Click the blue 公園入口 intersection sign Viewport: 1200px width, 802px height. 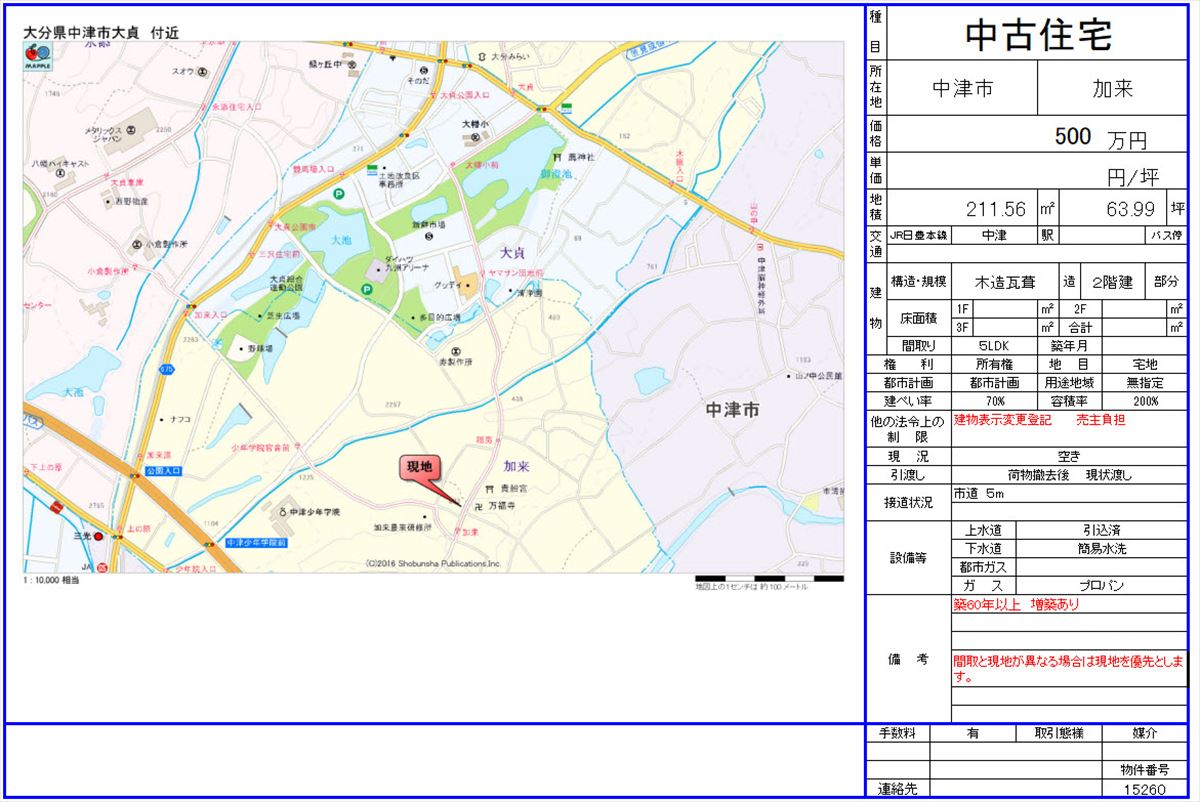coord(164,470)
